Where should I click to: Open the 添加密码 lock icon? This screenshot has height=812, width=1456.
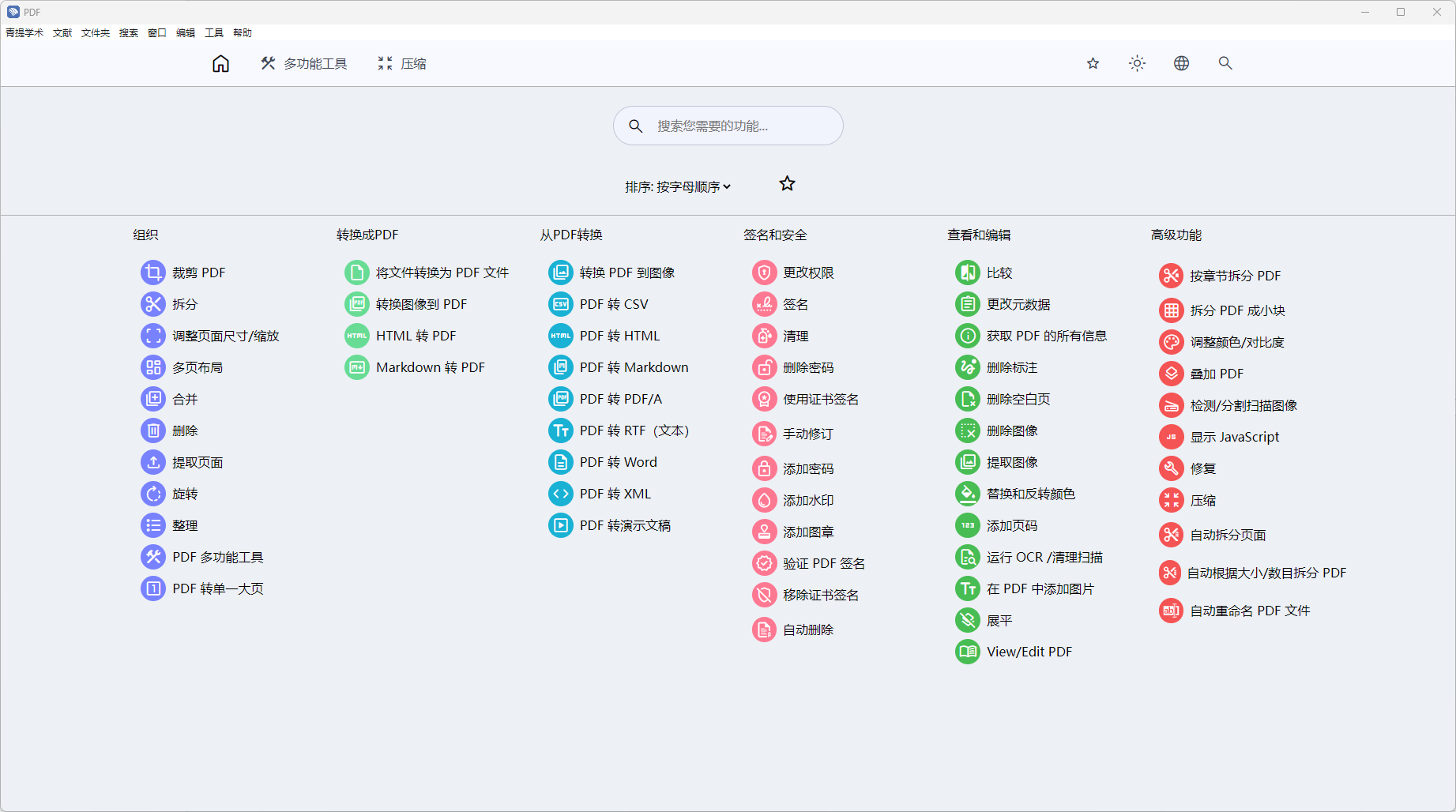click(764, 468)
